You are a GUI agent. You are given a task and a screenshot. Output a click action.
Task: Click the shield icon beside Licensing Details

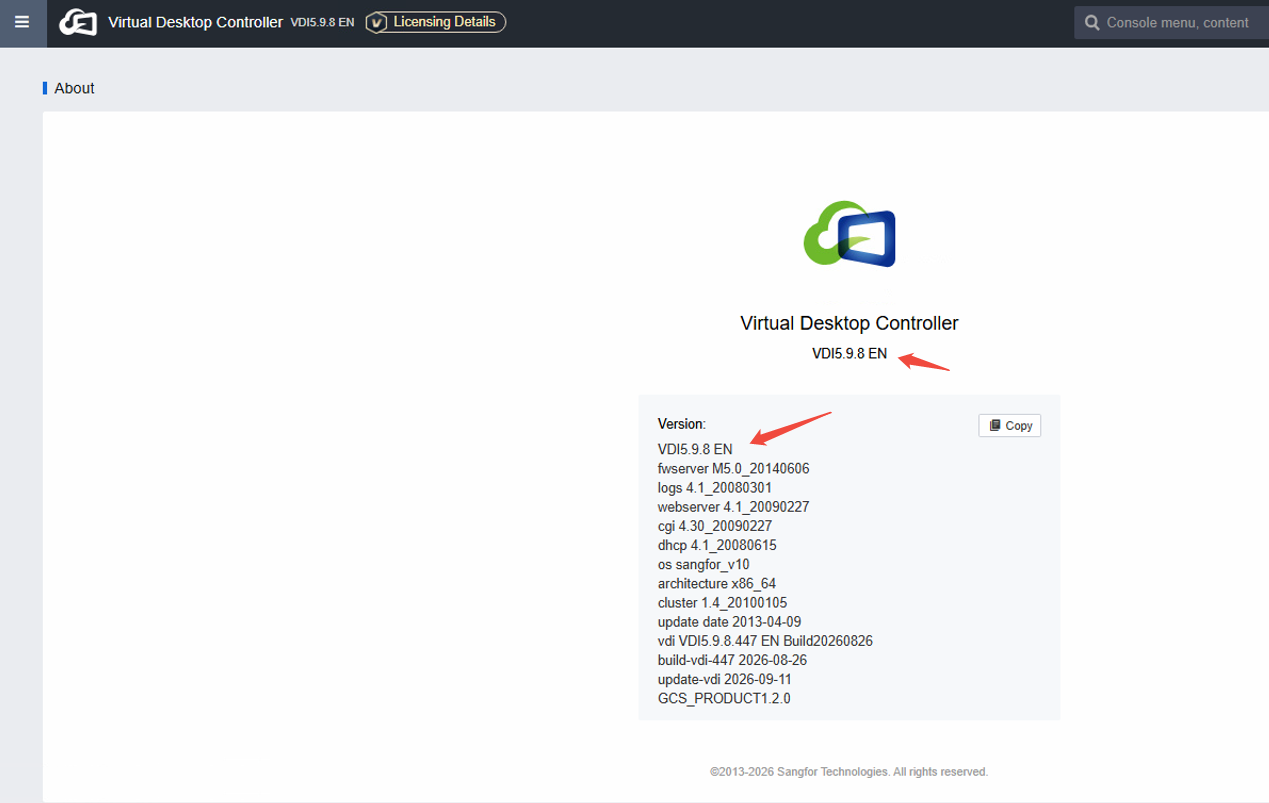click(x=377, y=22)
